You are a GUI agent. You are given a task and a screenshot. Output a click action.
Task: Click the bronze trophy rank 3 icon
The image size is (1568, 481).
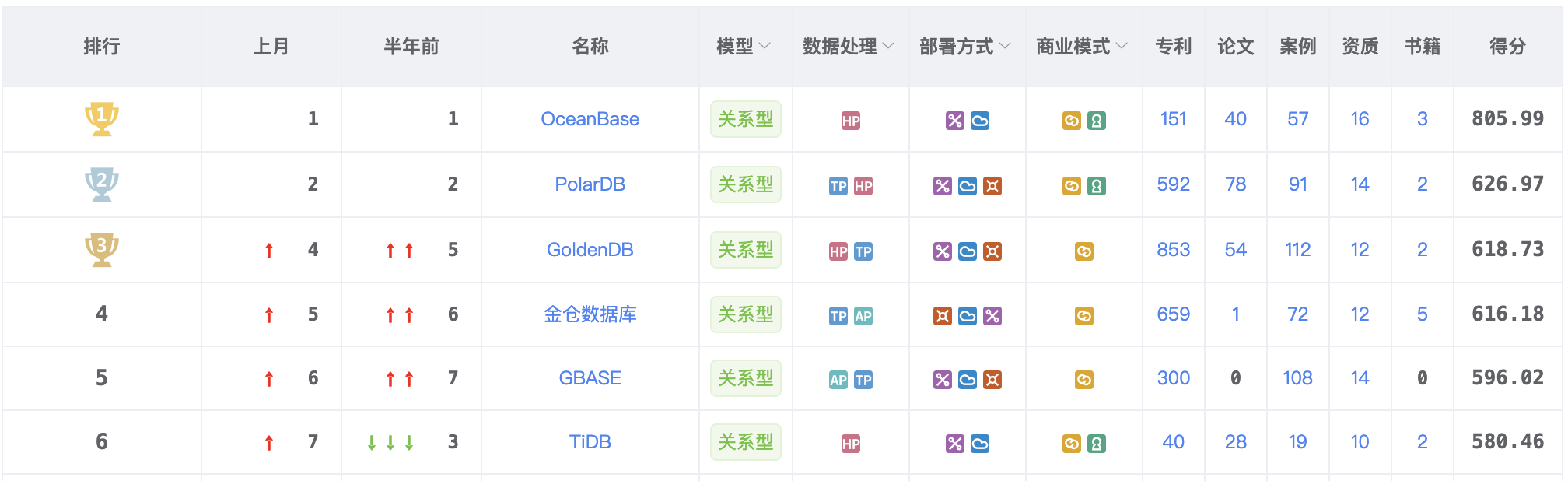point(101,249)
